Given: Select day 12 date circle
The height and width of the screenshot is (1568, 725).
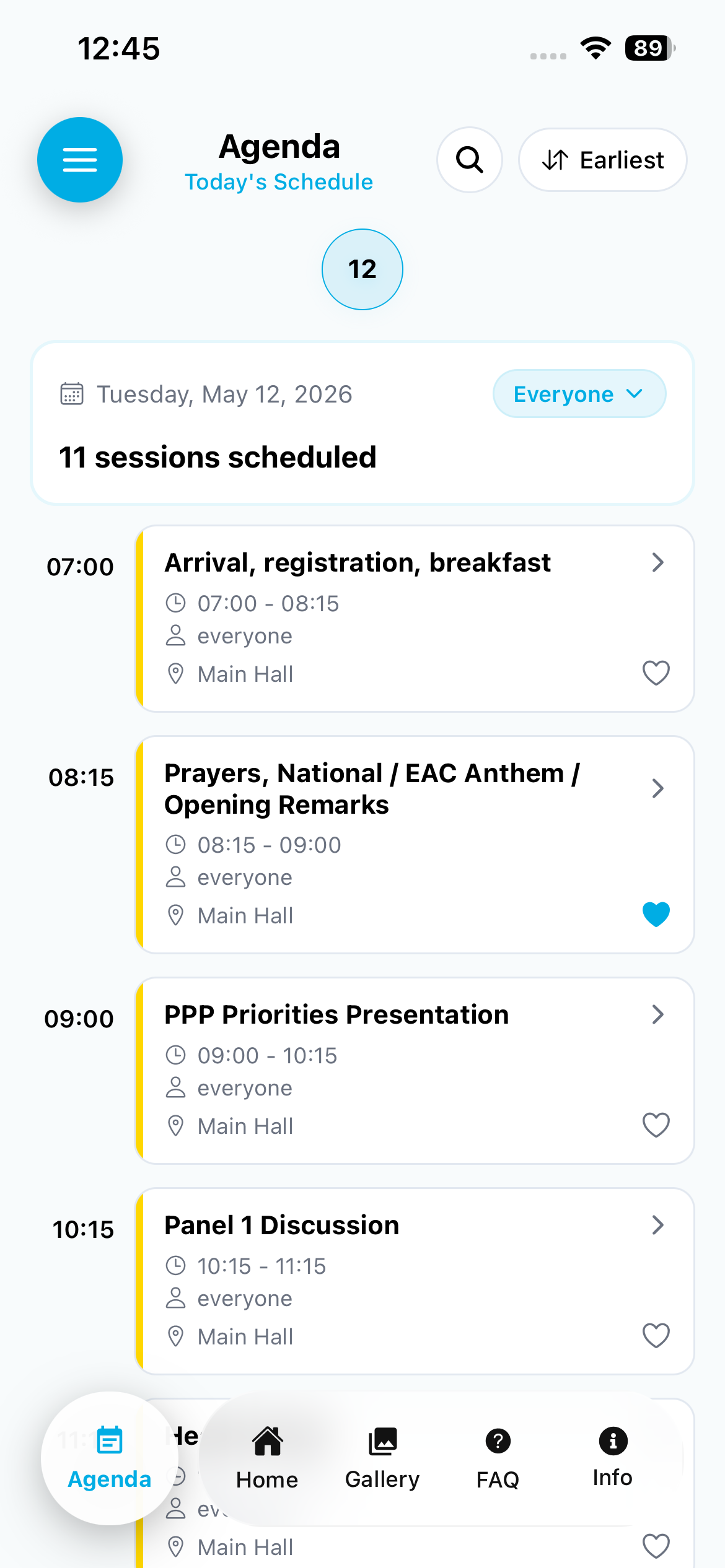Looking at the screenshot, I should point(362,269).
